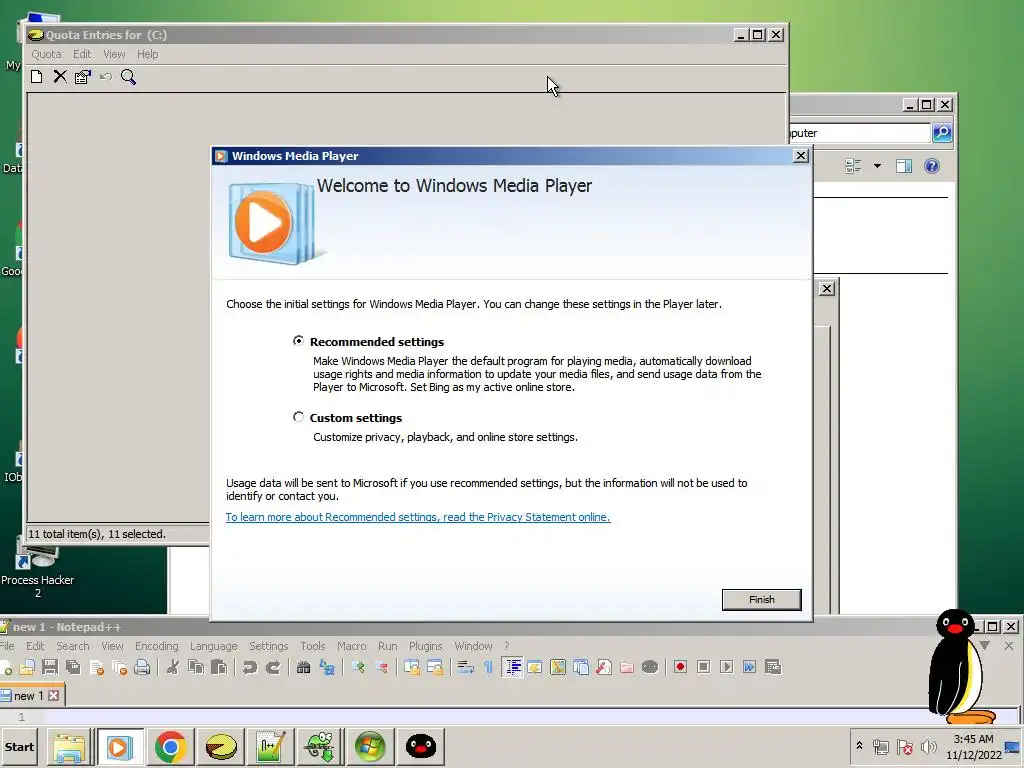Click Paste icon in Notepad++ toolbar

(x=219, y=667)
